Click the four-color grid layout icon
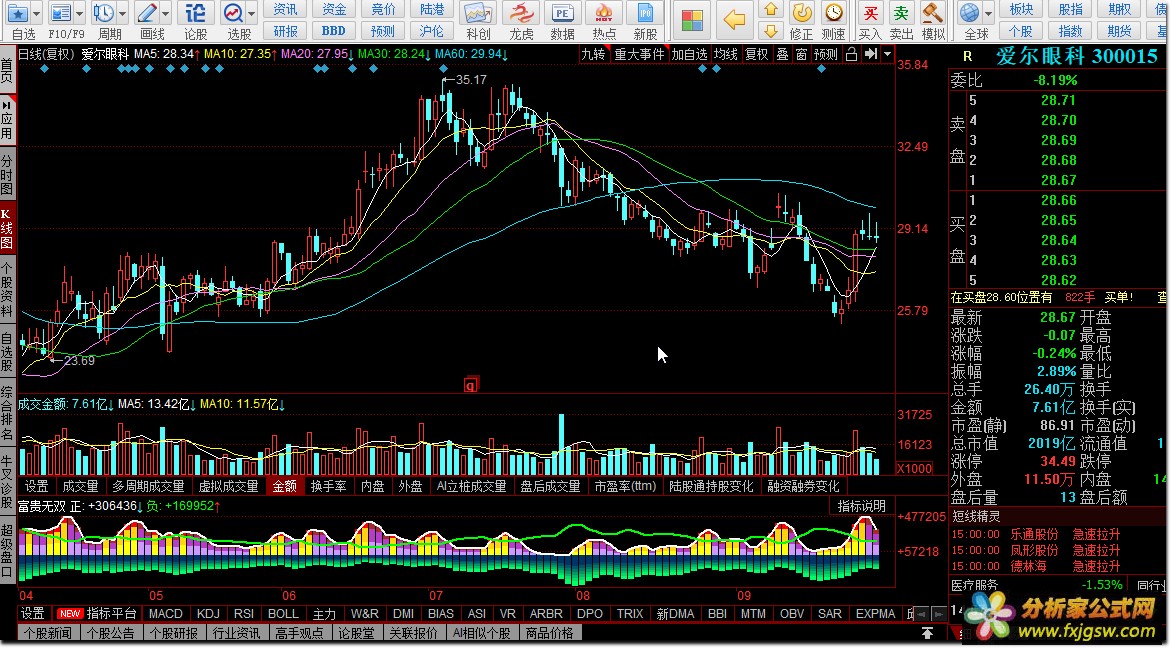Image resolution: width=1172 pixels, height=648 pixels. pos(692,20)
